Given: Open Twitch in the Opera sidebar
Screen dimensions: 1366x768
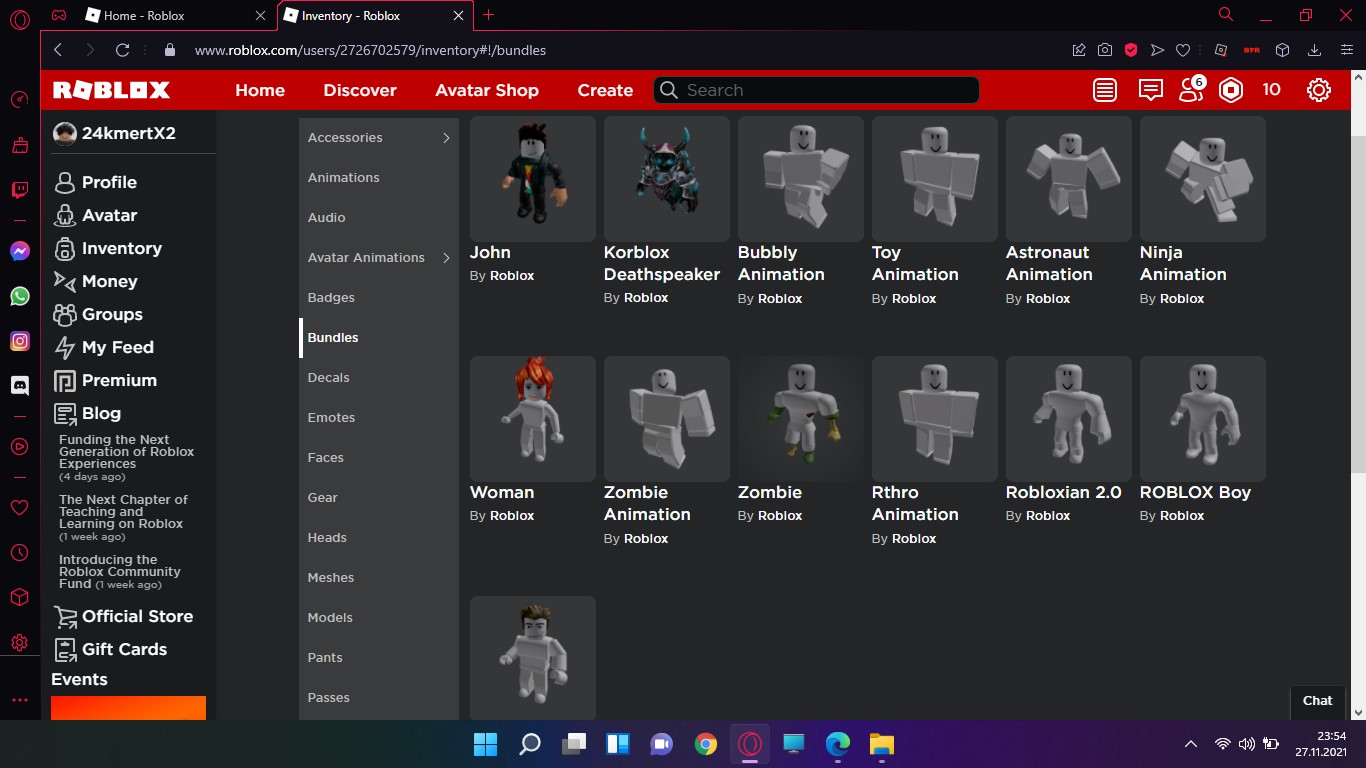Looking at the screenshot, I should click(x=19, y=190).
